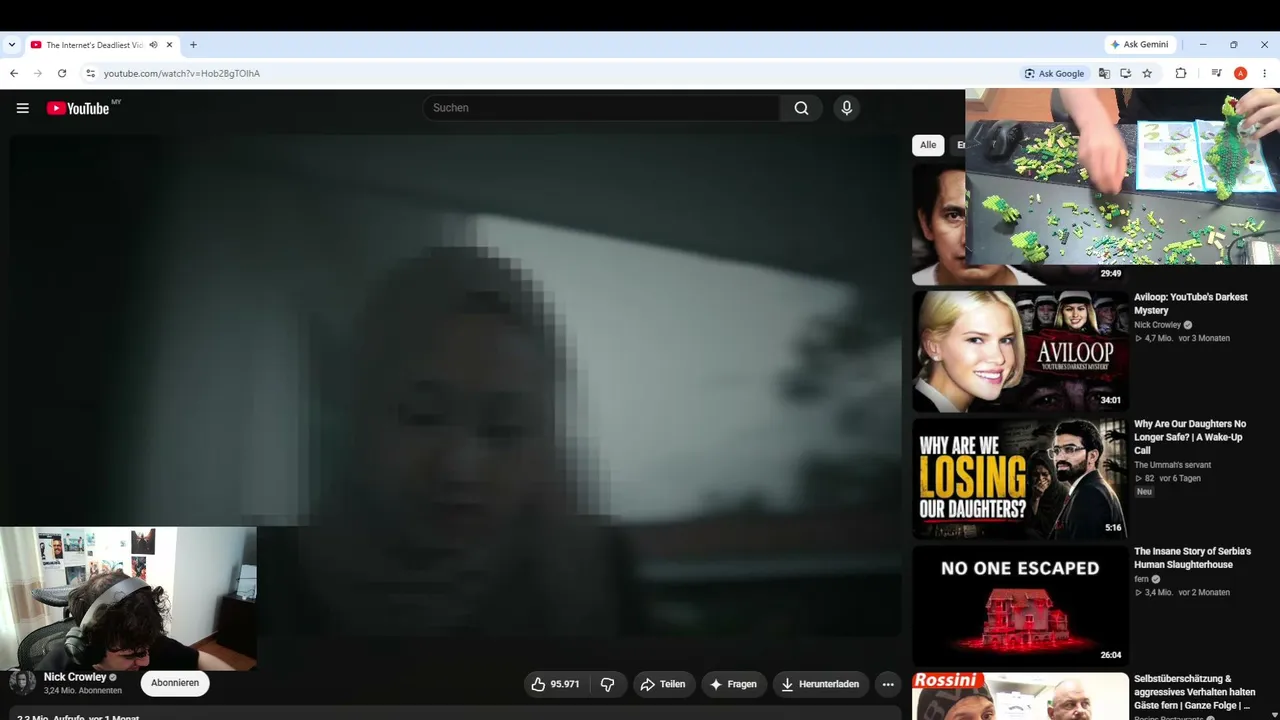Open the 'Losing Our Daughters' thumbnail
This screenshot has height=720, width=1280.
tap(1020, 478)
